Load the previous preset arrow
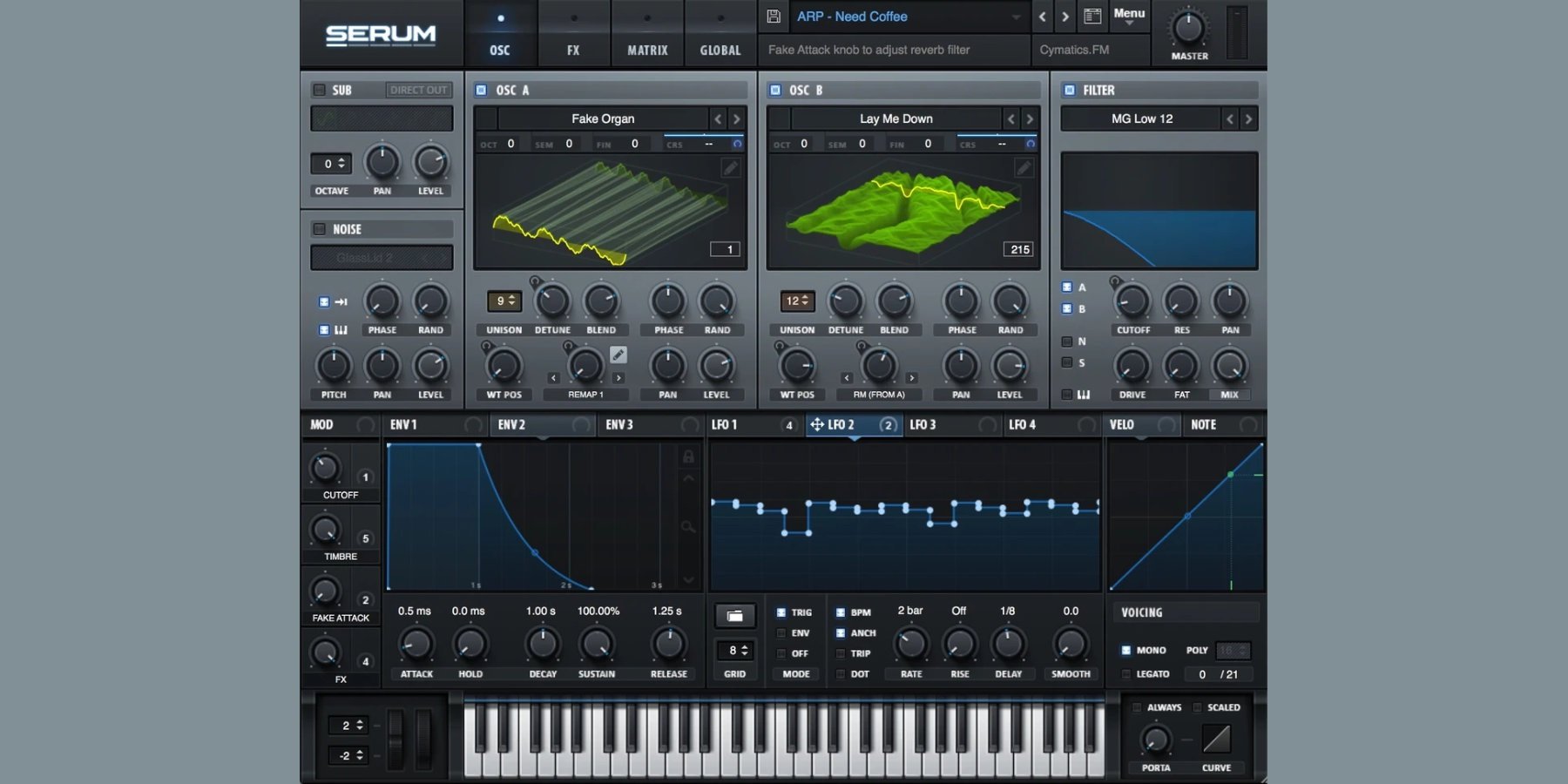The image size is (1568, 784). tap(1042, 17)
